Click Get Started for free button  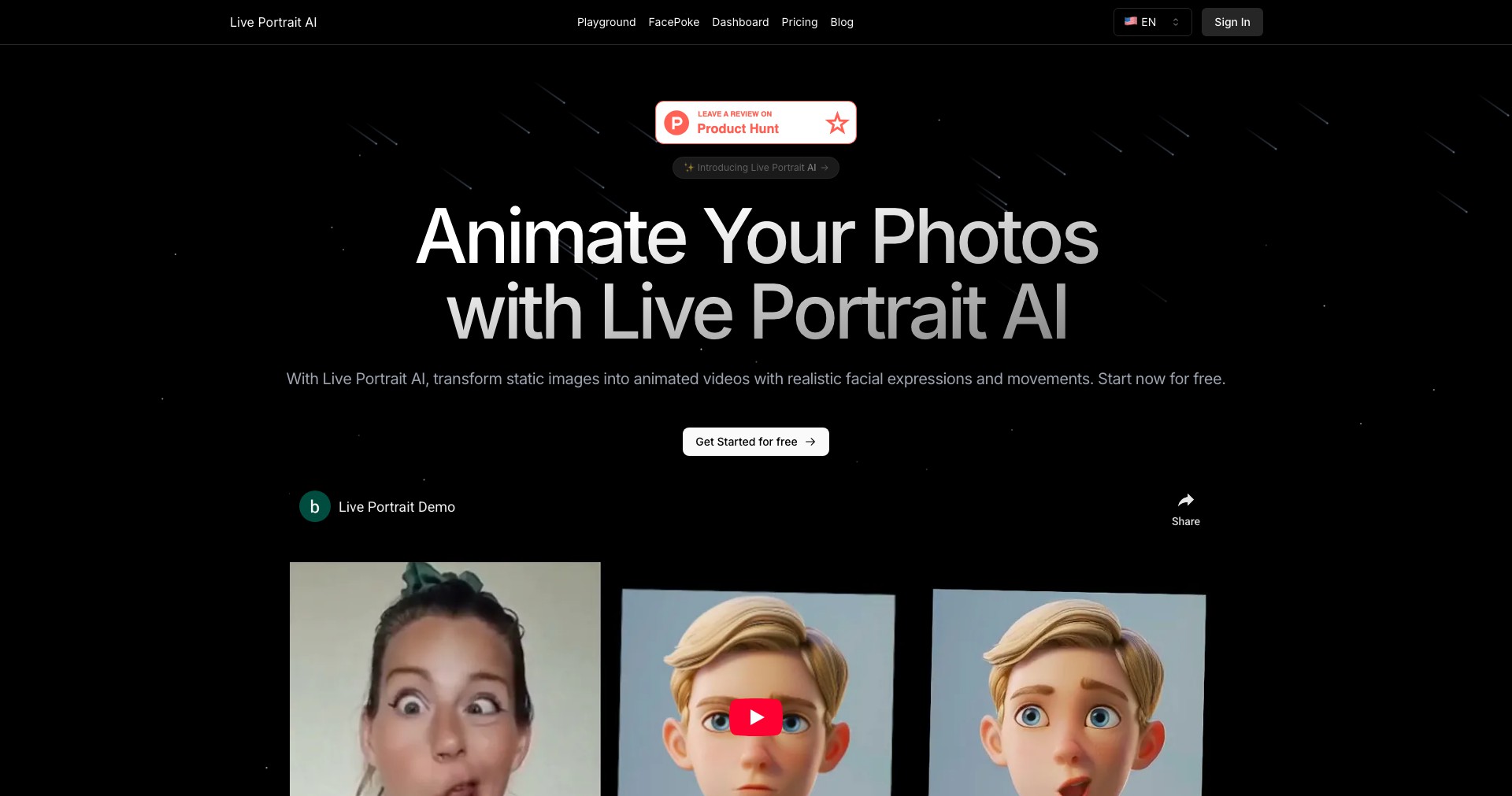point(756,442)
